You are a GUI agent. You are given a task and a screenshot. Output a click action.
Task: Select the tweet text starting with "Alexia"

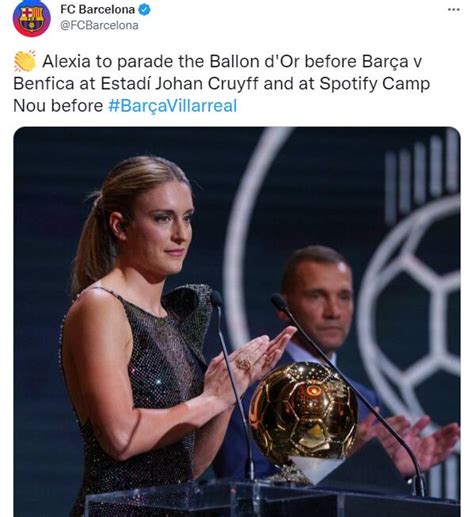pos(222,83)
